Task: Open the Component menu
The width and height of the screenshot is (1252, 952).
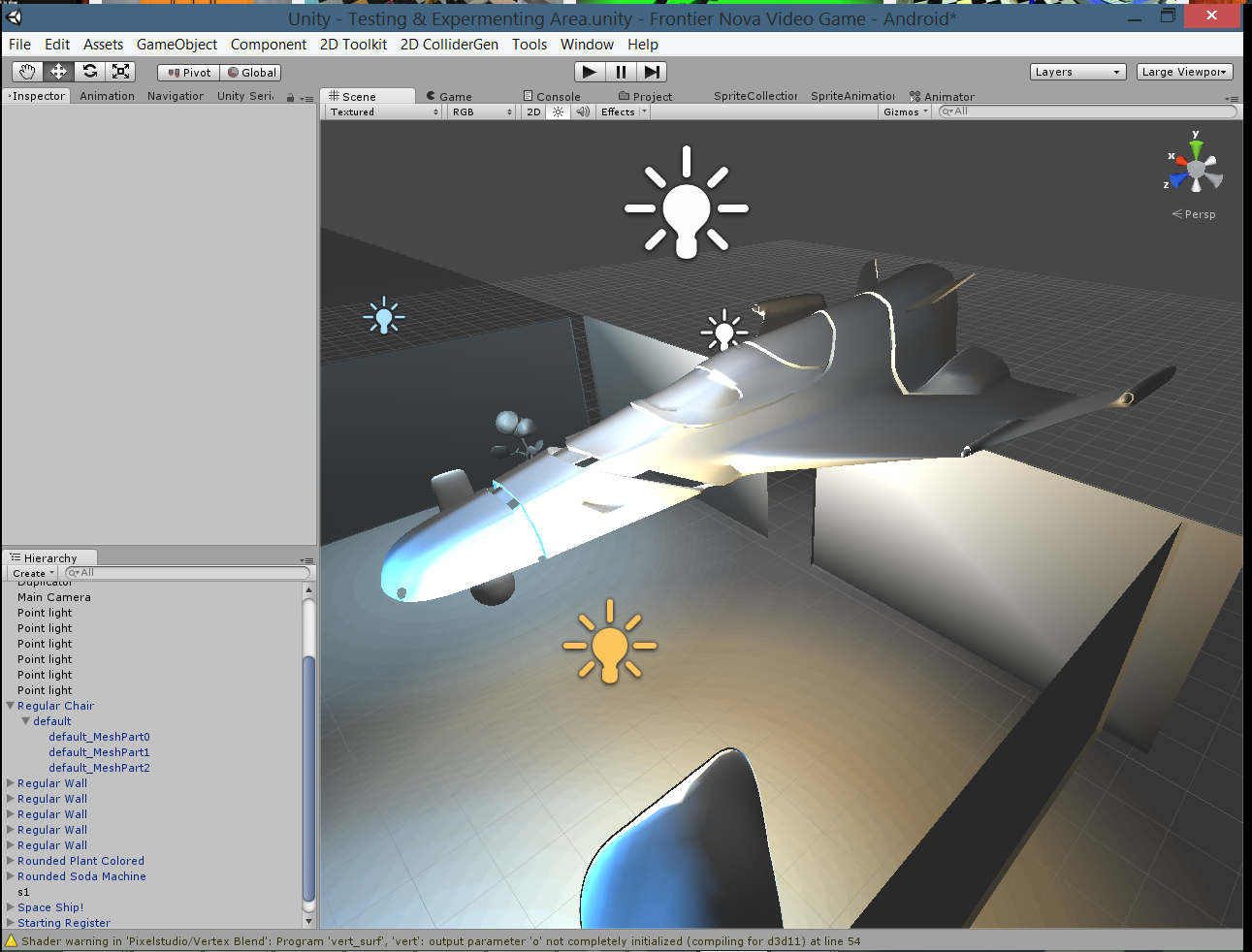Action: point(269,45)
